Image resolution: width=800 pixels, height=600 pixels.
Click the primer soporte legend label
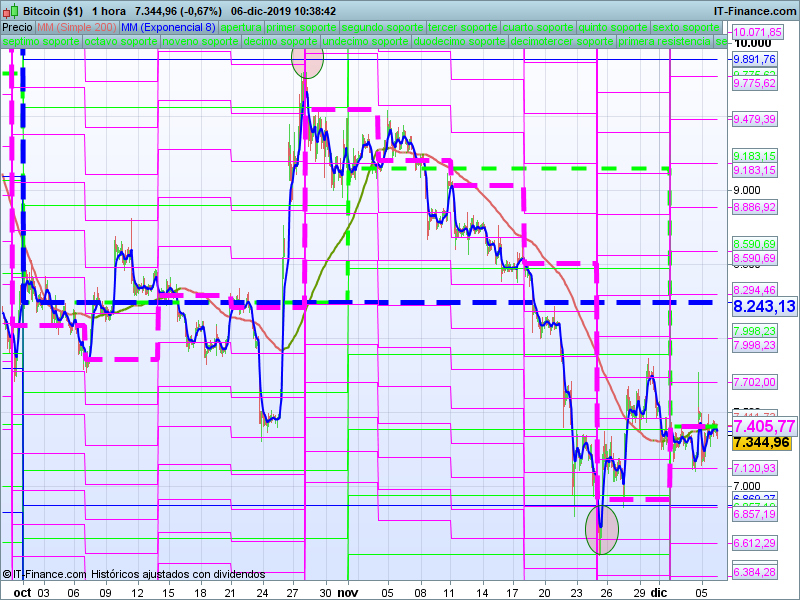point(302,27)
